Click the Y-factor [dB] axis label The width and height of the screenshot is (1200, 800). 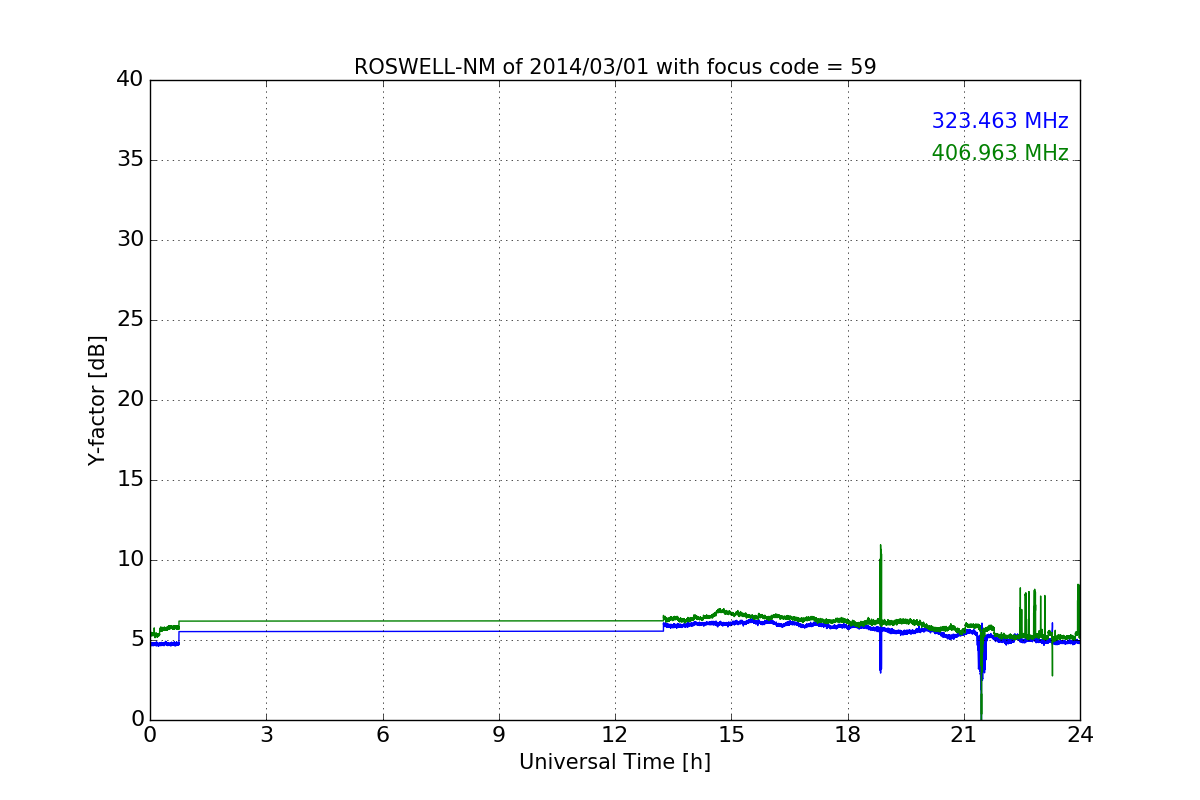(x=97, y=400)
